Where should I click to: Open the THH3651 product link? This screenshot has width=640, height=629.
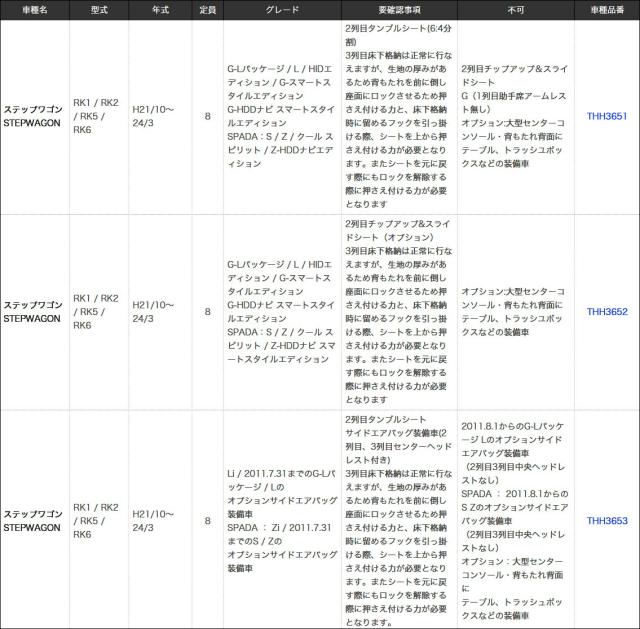(x=607, y=116)
